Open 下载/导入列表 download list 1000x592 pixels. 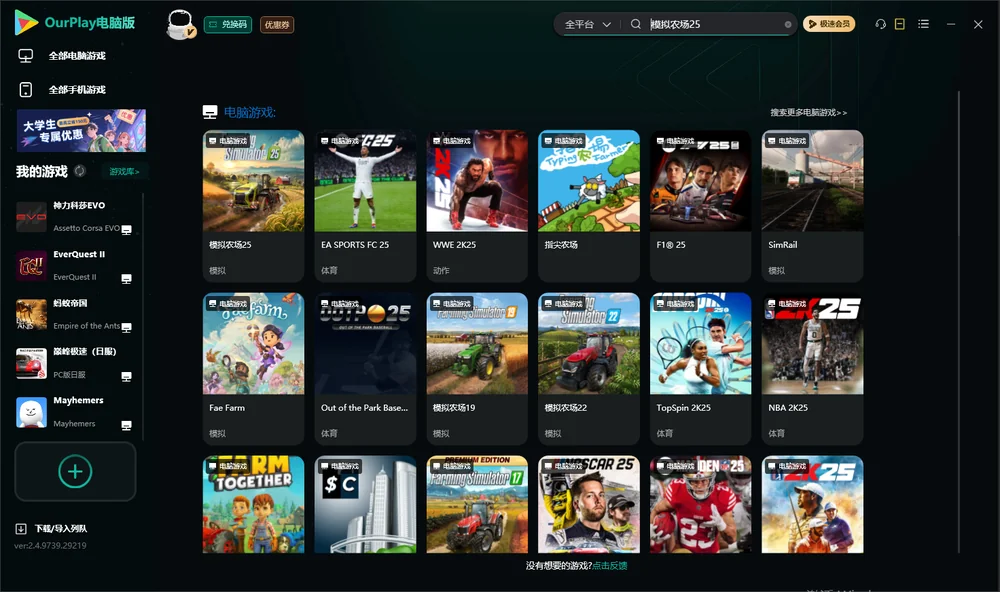[52, 528]
